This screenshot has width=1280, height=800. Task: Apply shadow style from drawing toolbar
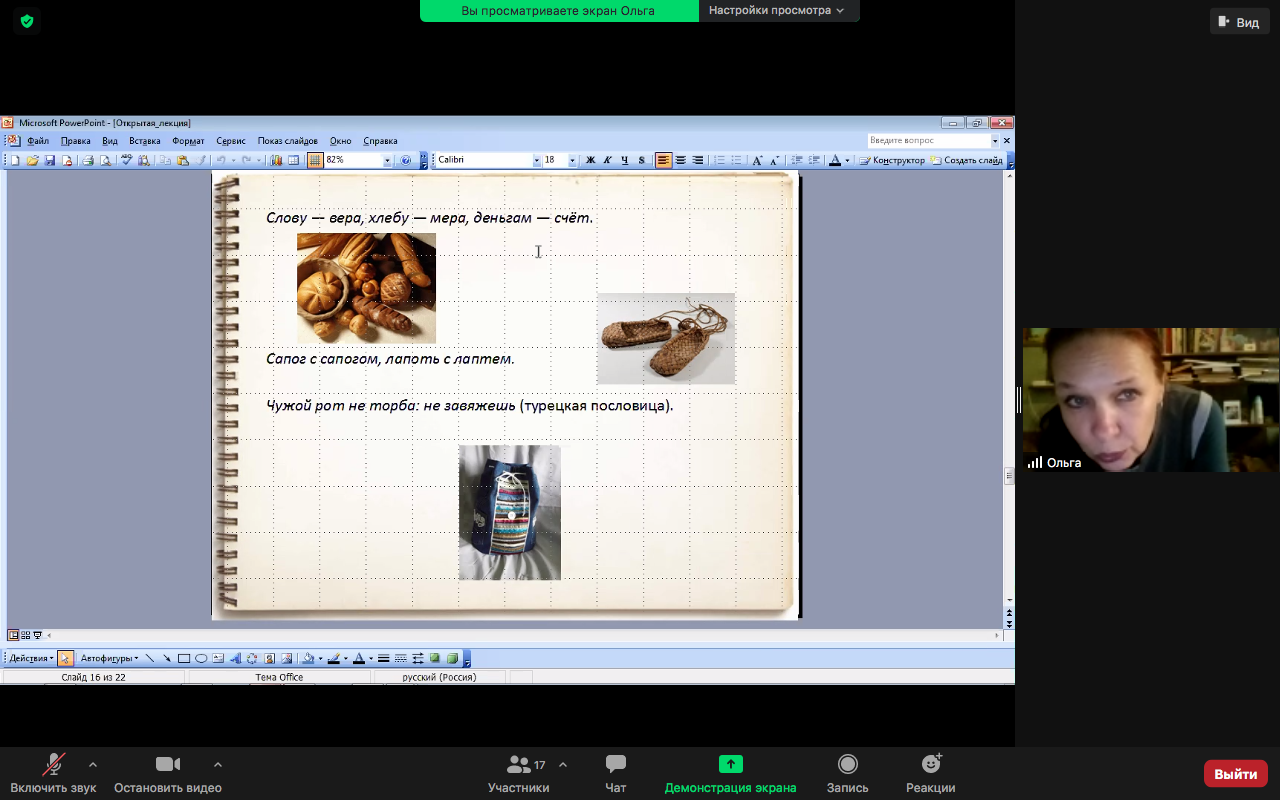point(435,658)
